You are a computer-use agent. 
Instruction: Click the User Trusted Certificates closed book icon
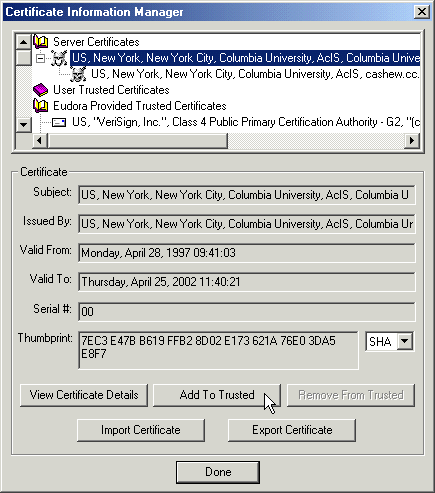[x=41, y=90]
